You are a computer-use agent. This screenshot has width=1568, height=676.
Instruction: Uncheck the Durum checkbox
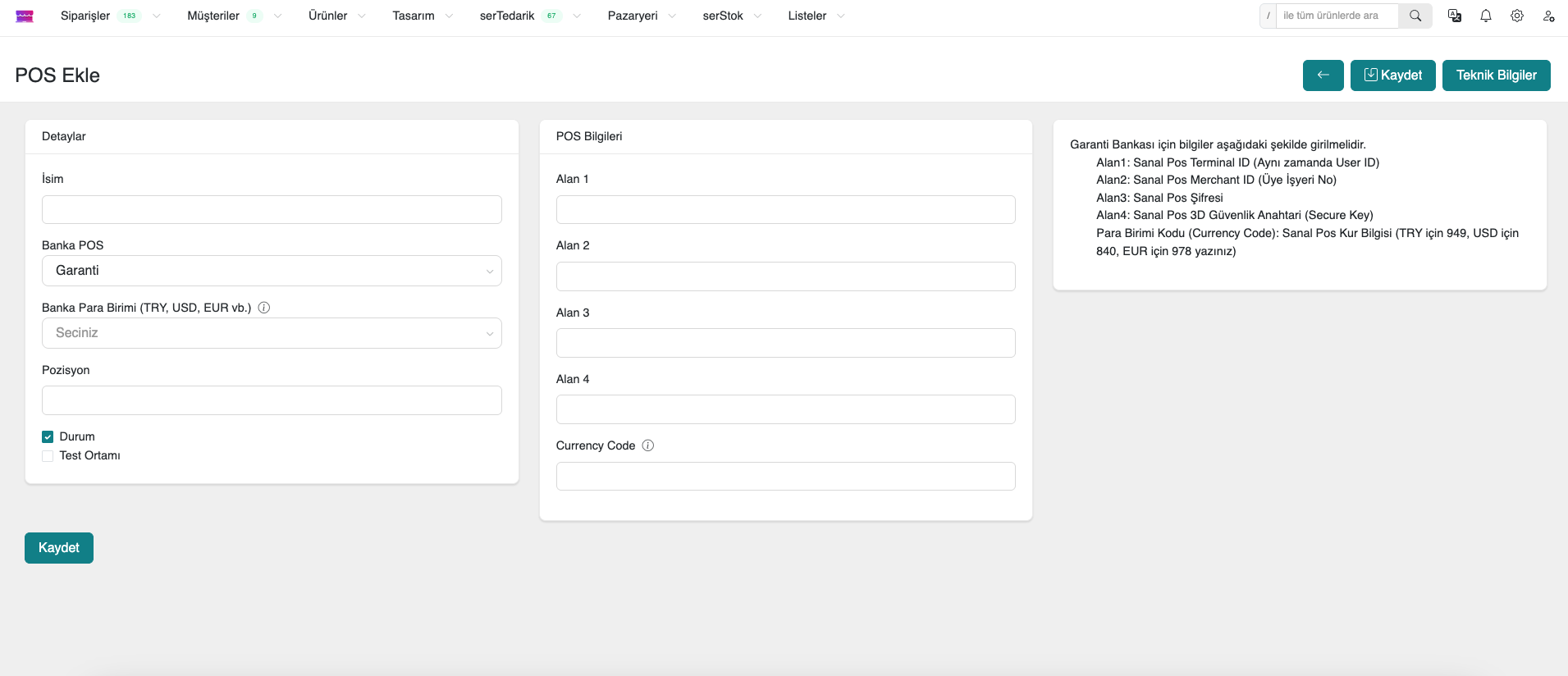(x=48, y=436)
